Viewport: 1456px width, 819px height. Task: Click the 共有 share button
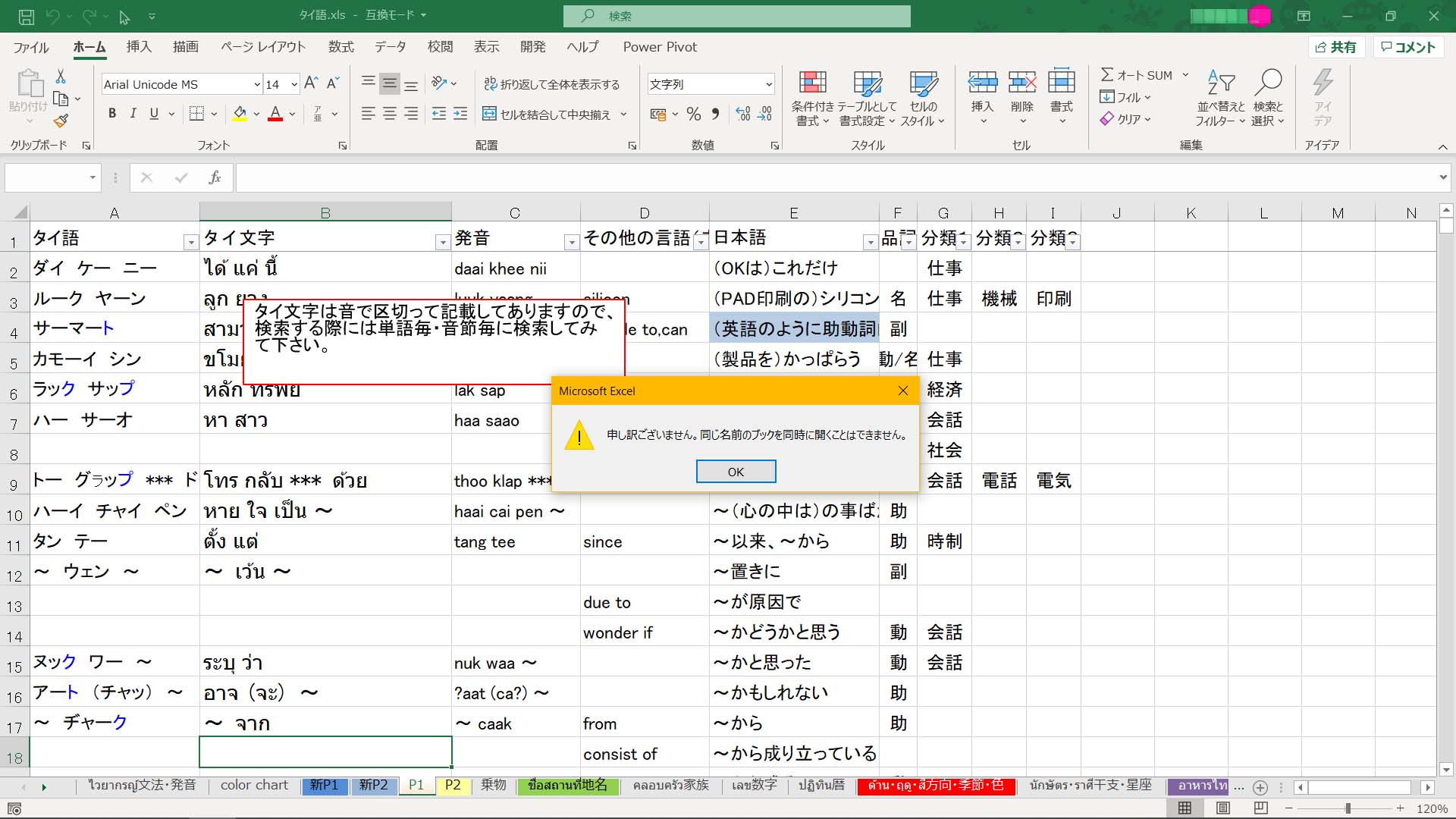[1336, 47]
